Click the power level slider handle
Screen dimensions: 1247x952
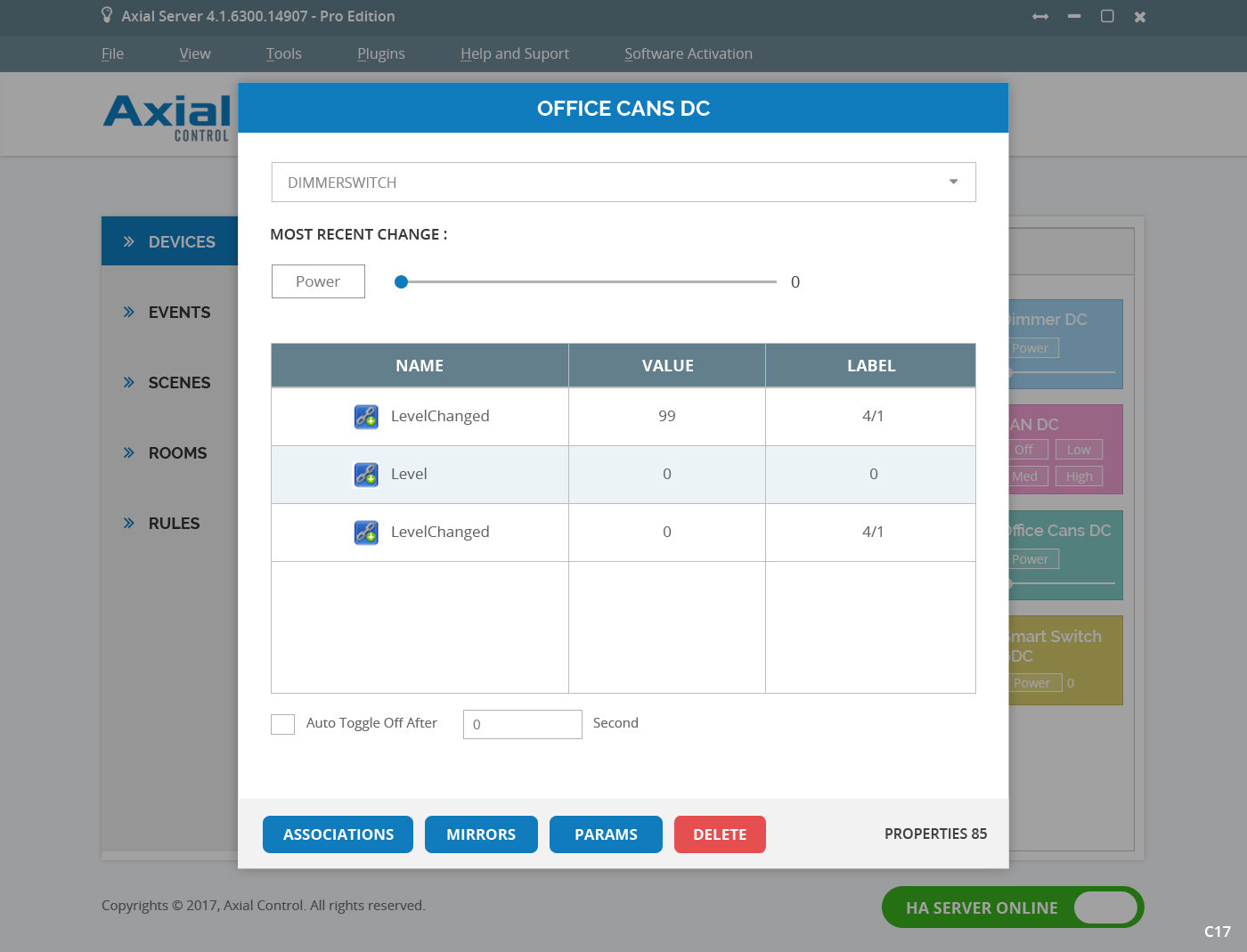tap(402, 282)
